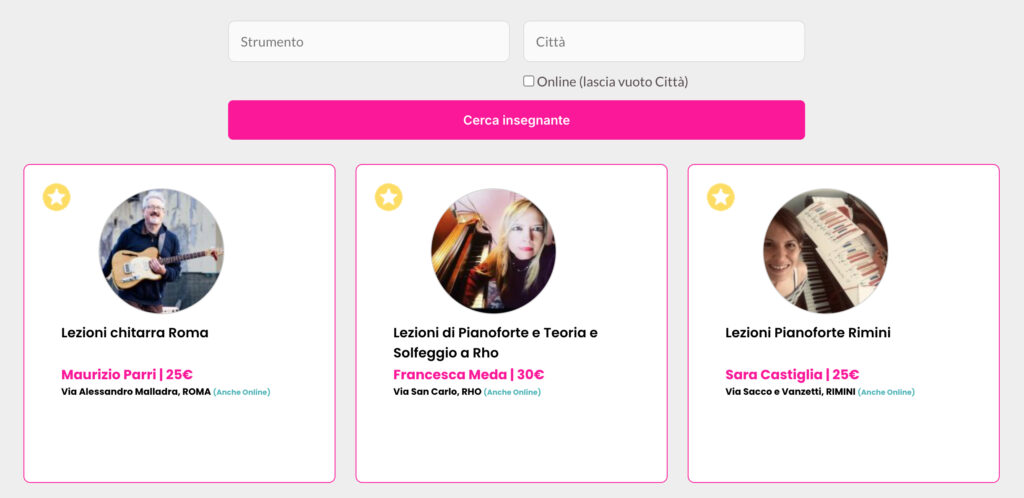Select the Maurizio Parri | 25€ name
1024x498 pixels.
tap(127, 375)
